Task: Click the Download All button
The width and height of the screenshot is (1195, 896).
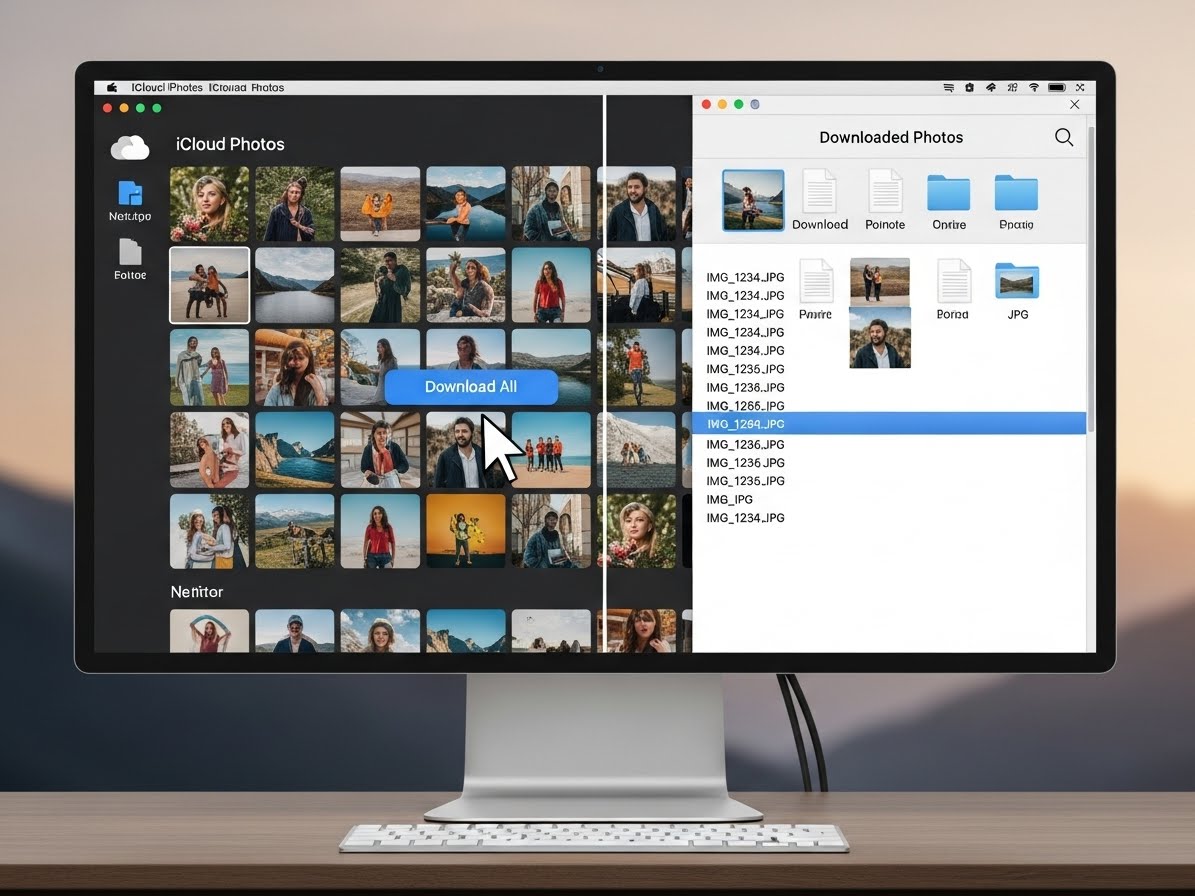Action: click(x=471, y=387)
